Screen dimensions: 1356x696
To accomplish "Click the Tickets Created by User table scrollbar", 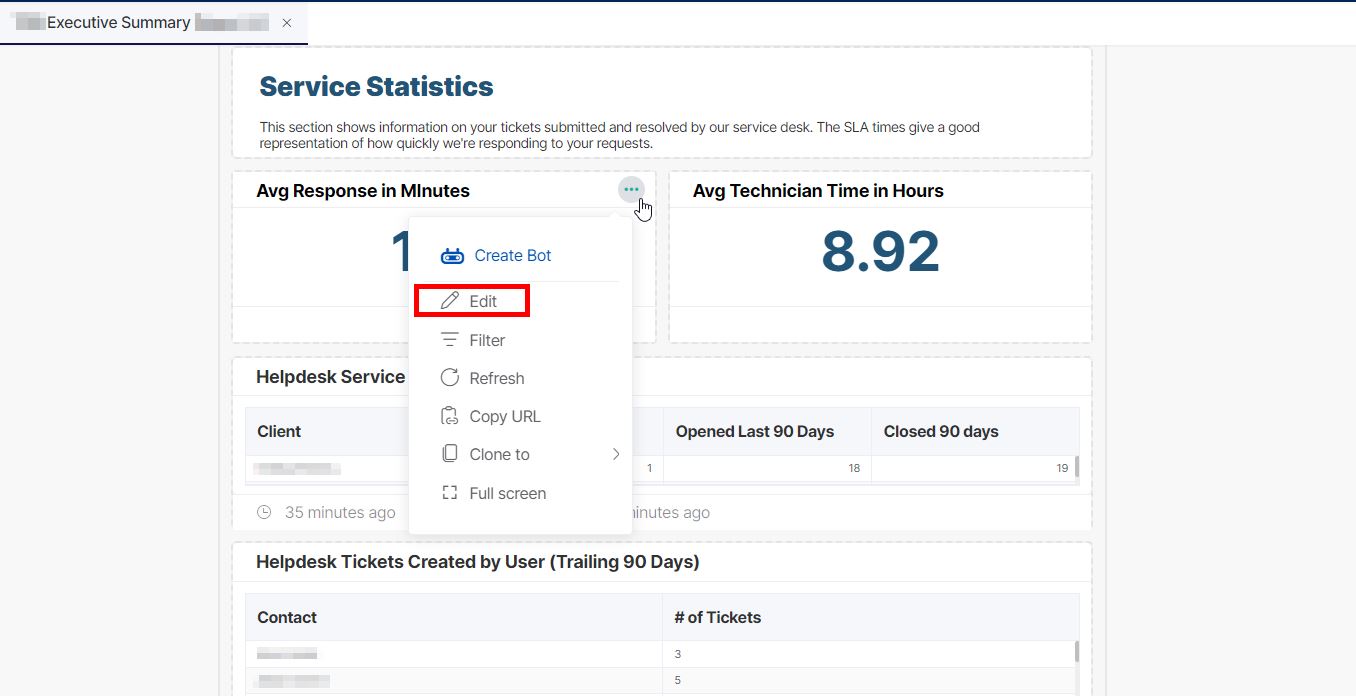I will 1077,653.
